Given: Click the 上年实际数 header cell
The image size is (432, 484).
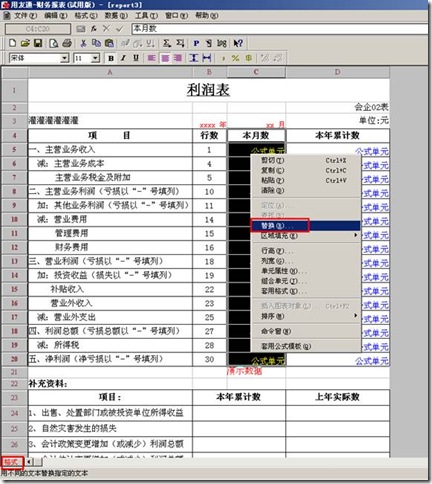Looking at the screenshot, I should 337,397.
